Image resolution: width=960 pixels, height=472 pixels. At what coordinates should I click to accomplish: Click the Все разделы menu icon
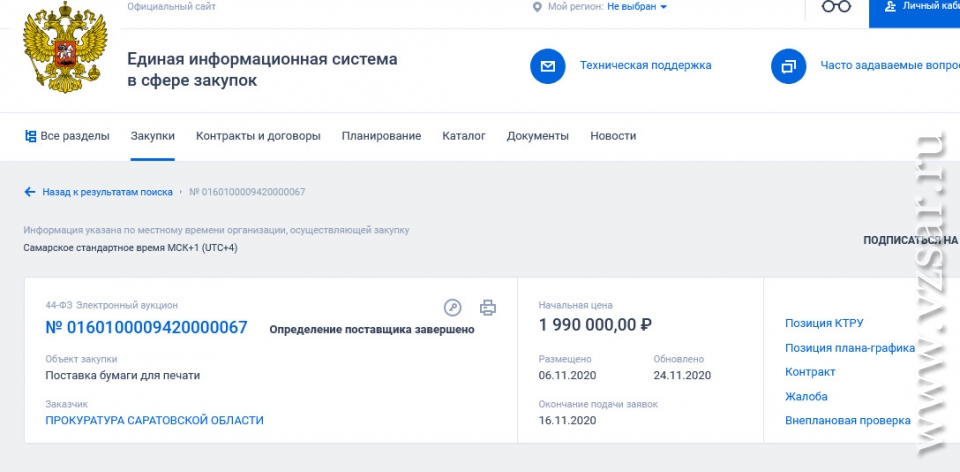[30, 136]
